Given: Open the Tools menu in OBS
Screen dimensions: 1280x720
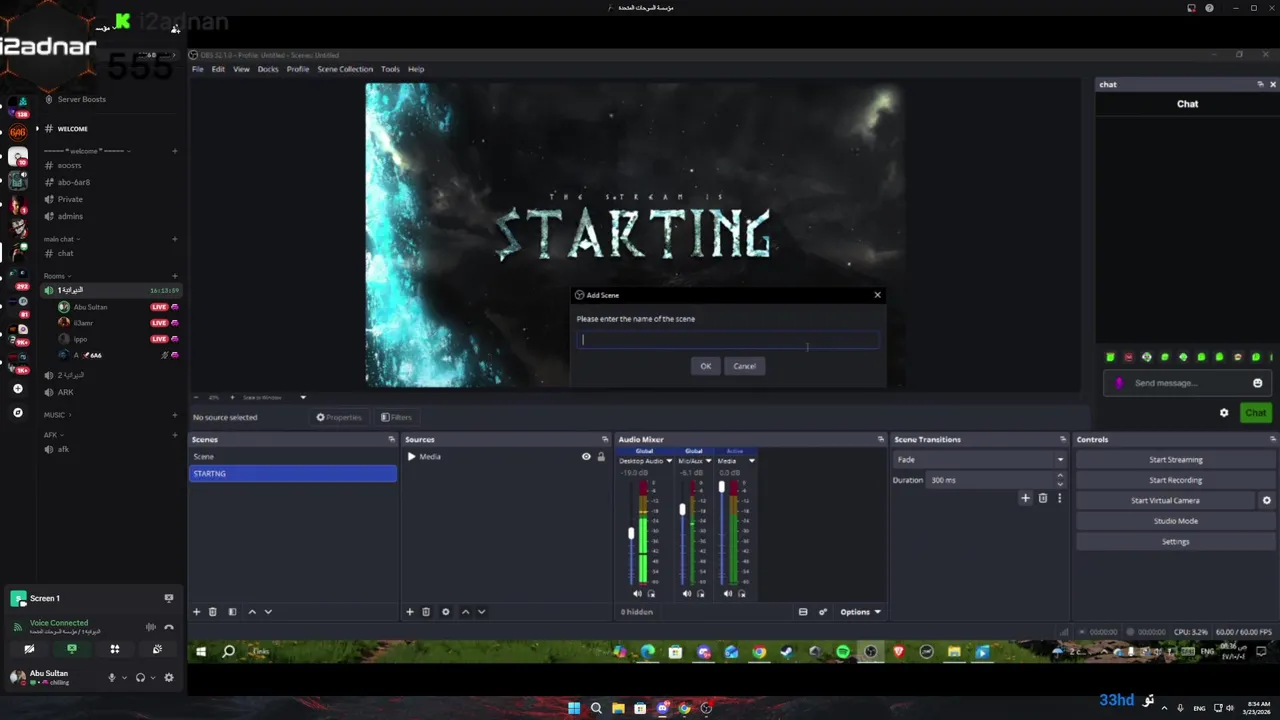Looking at the screenshot, I should pos(390,69).
